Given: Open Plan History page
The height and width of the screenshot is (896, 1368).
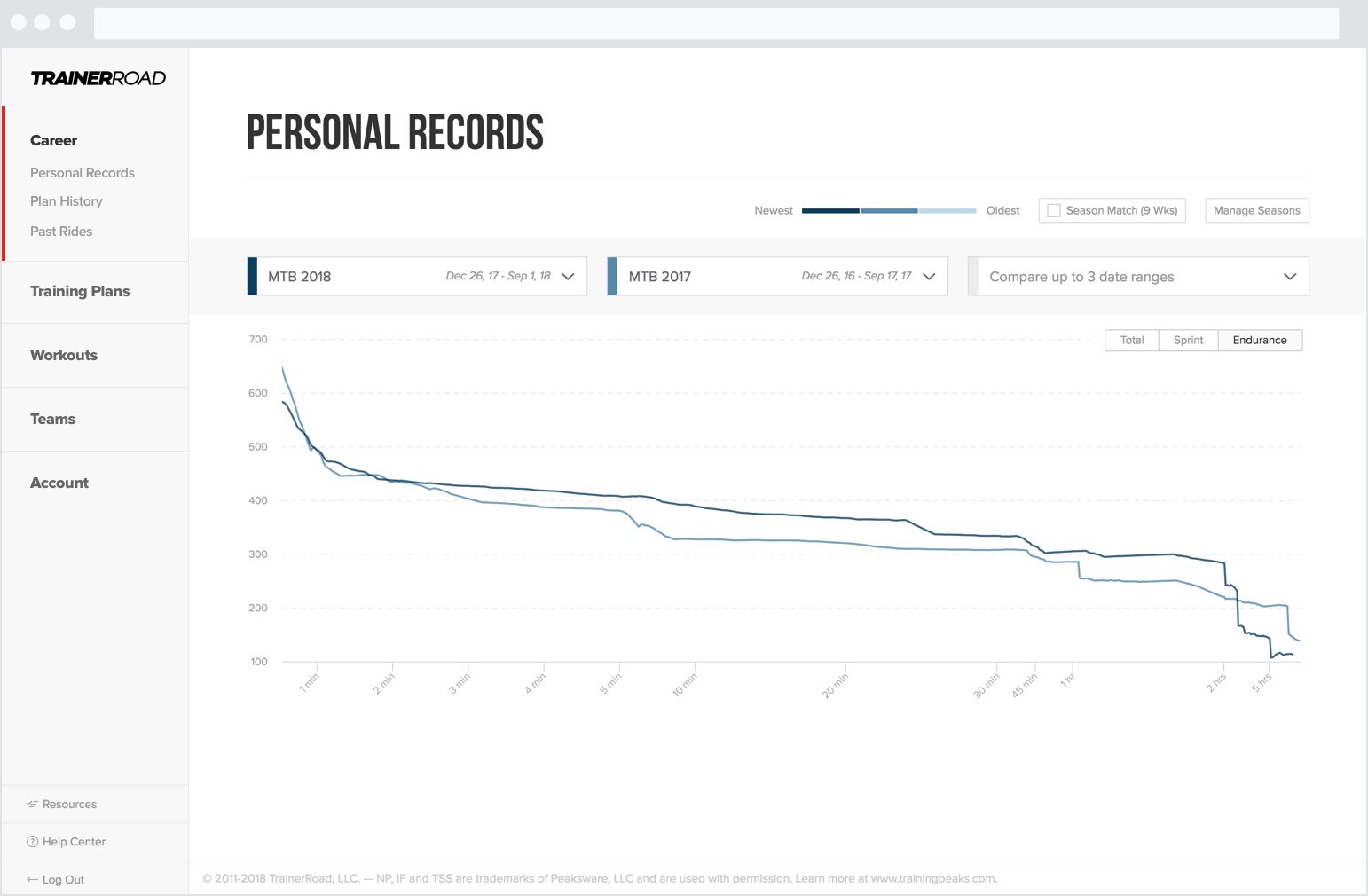Looking at the screenshot, I should tap(67, 201).
